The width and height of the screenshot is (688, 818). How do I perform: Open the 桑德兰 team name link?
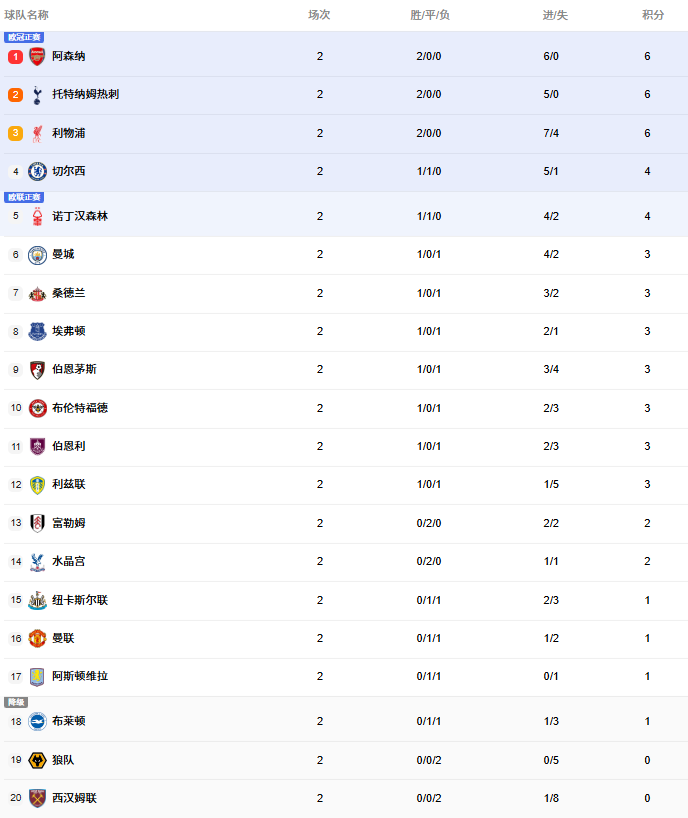click(69, 293)
